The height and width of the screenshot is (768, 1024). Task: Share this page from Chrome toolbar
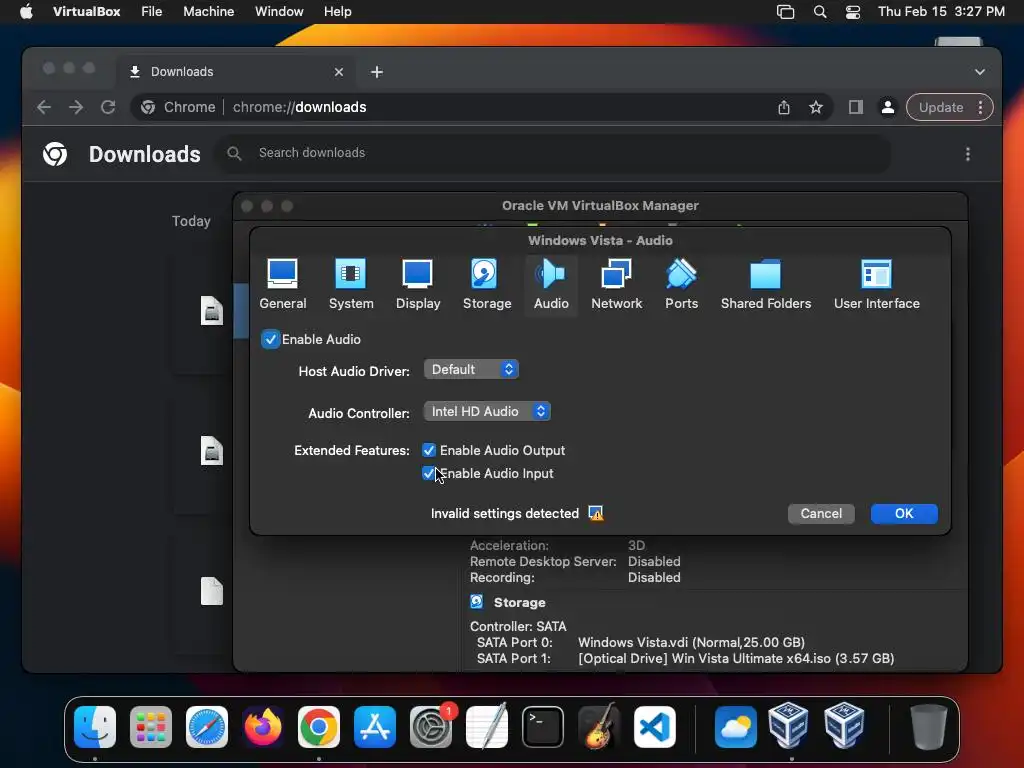[784, 107]
